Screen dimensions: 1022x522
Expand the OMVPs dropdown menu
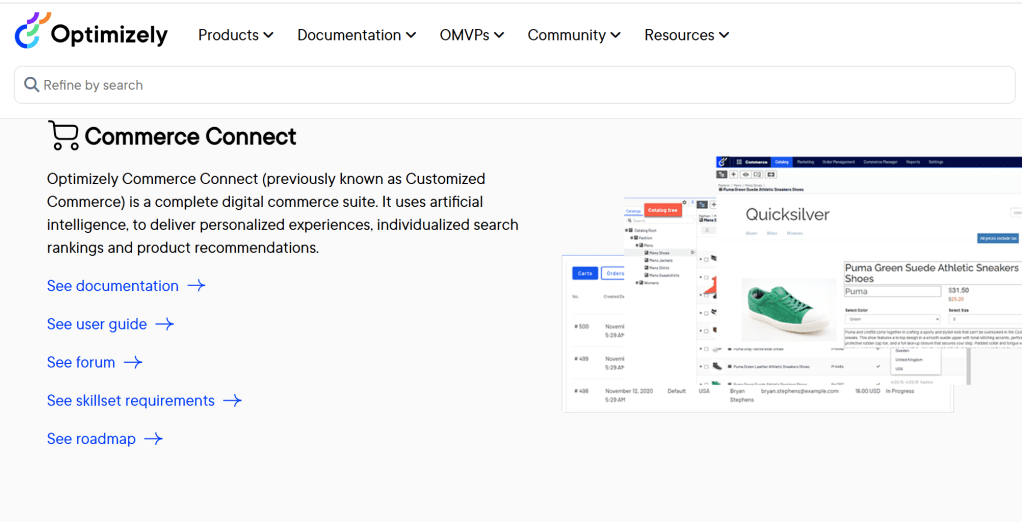pos(471,35)
